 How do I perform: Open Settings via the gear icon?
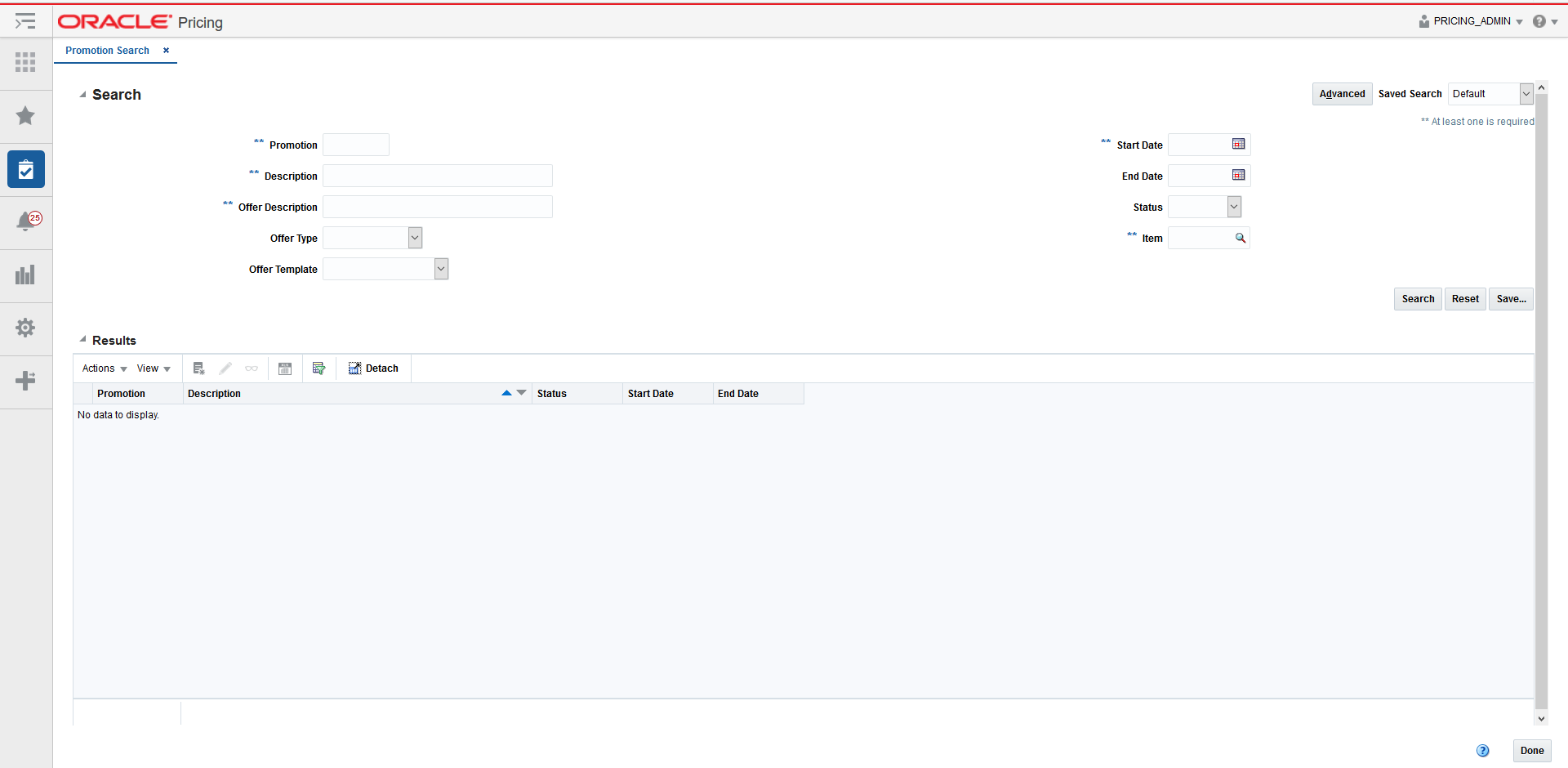coord(25,328)
